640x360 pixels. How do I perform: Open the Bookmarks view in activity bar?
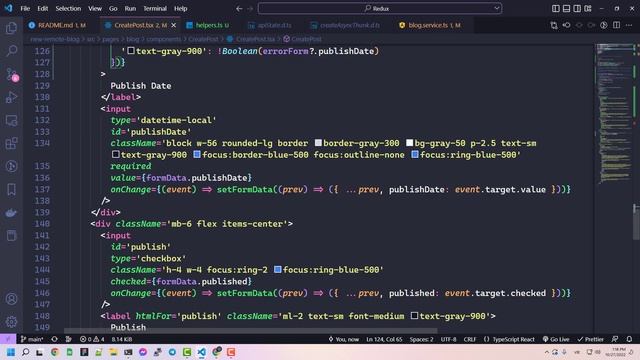11,189
